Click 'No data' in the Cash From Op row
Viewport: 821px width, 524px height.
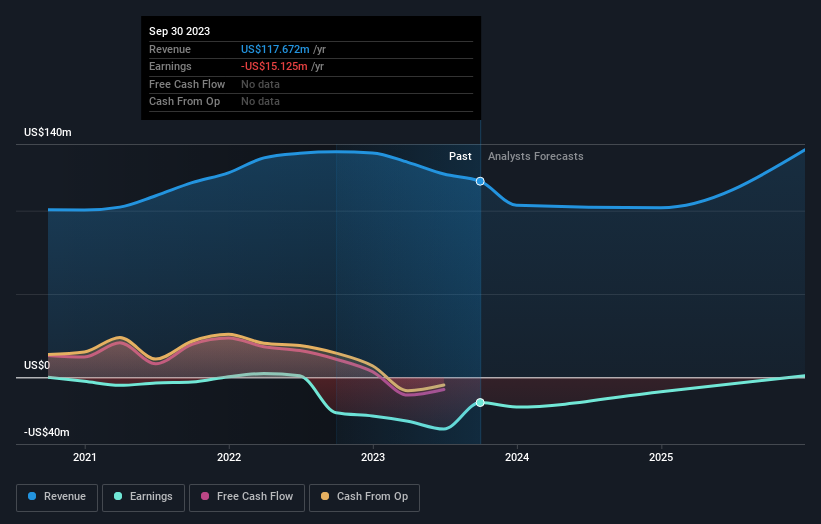260,102
